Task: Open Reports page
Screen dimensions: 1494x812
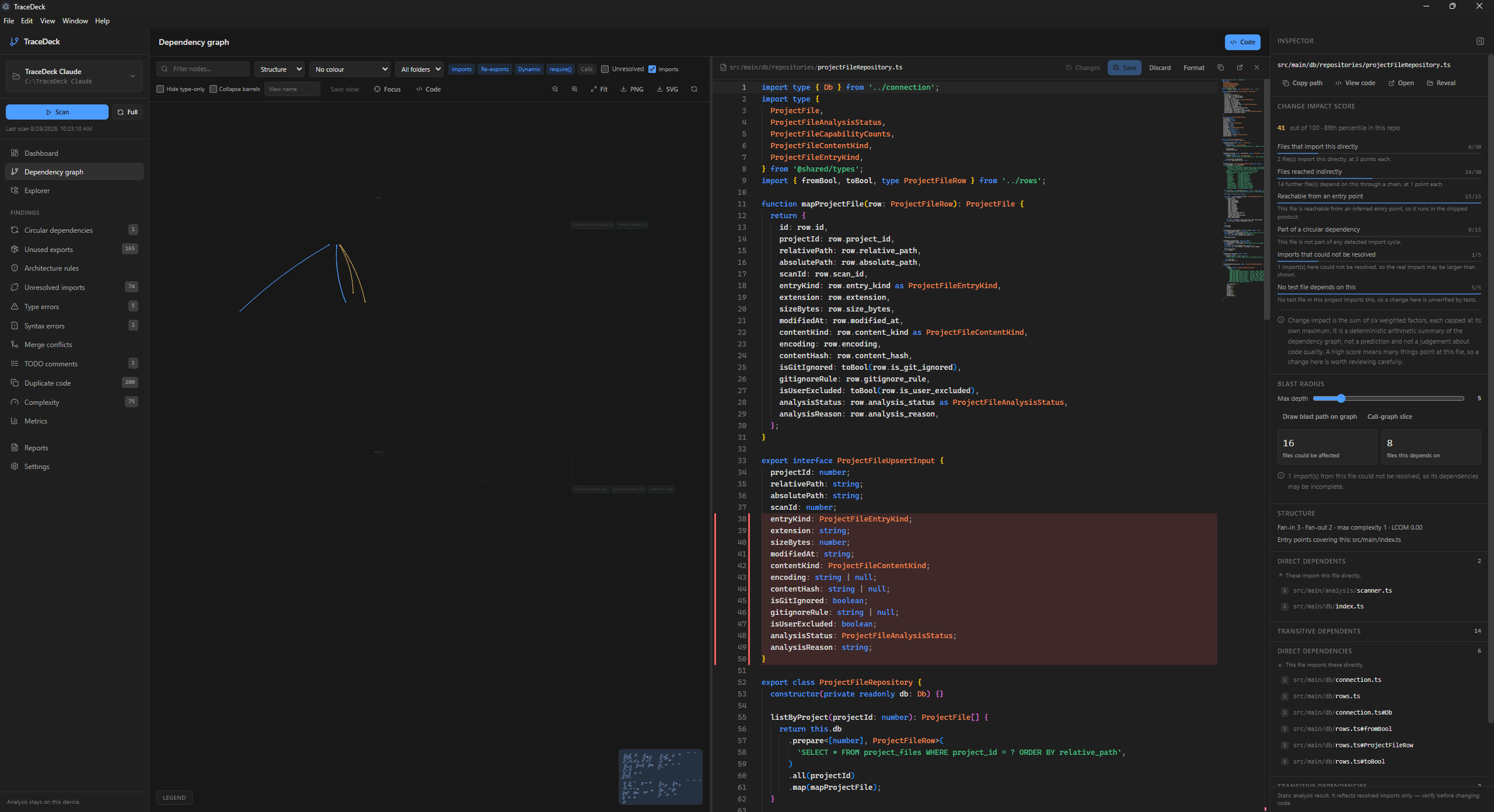Action: tap(74, 447)
